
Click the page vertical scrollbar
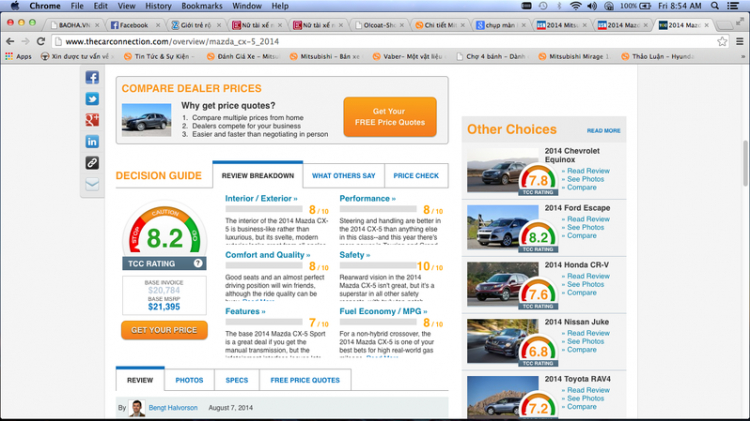coord(745,163)
